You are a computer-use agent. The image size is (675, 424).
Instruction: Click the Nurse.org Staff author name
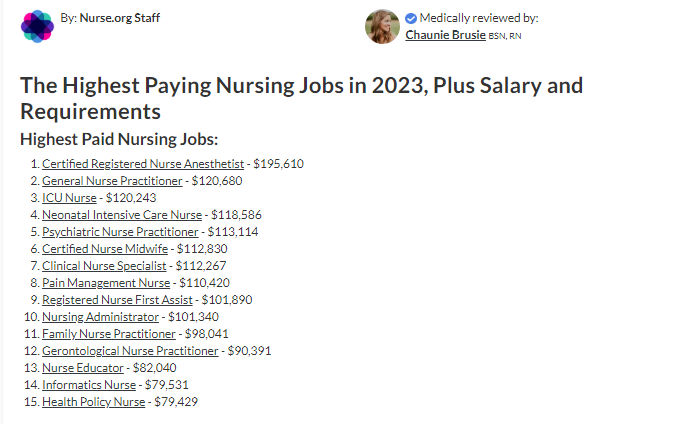[x=120, y=18]
